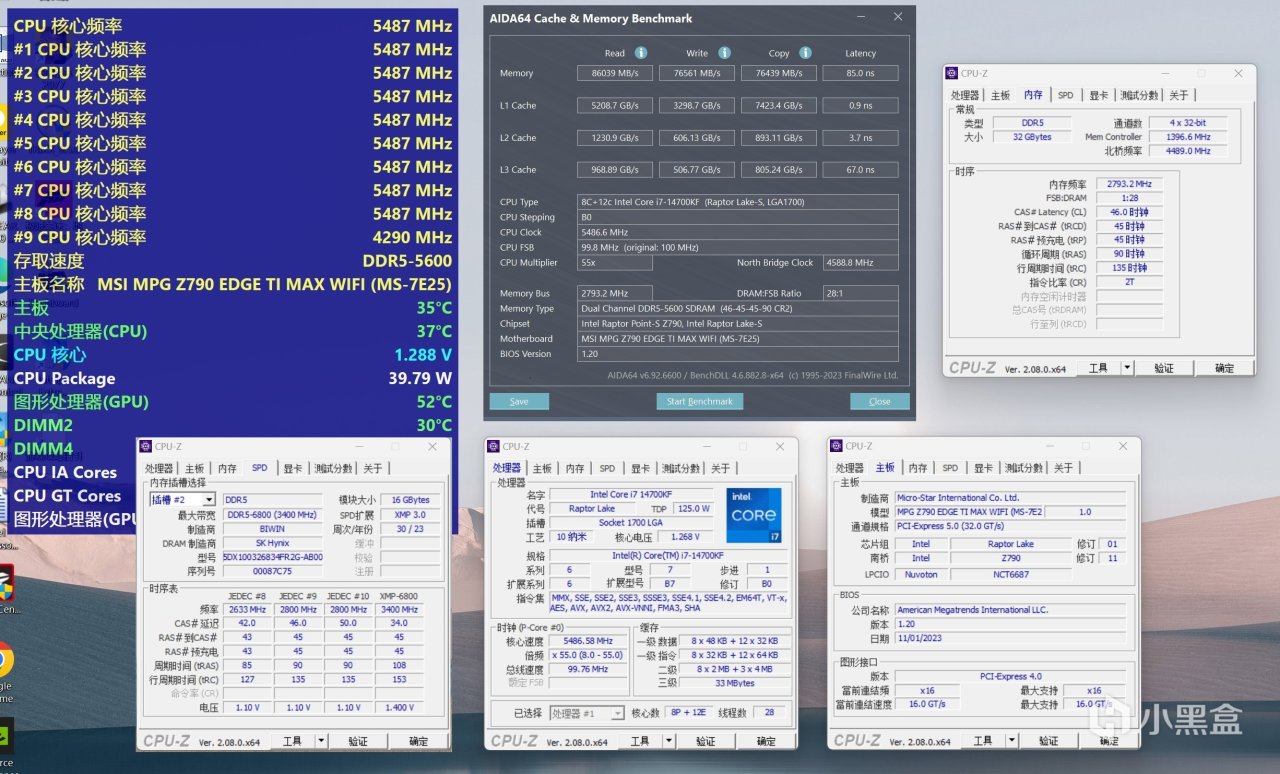This screenshot has width=1280, height=774.
Task: Open the 内存 tab in the SPD window
Action: coord(228,468)
